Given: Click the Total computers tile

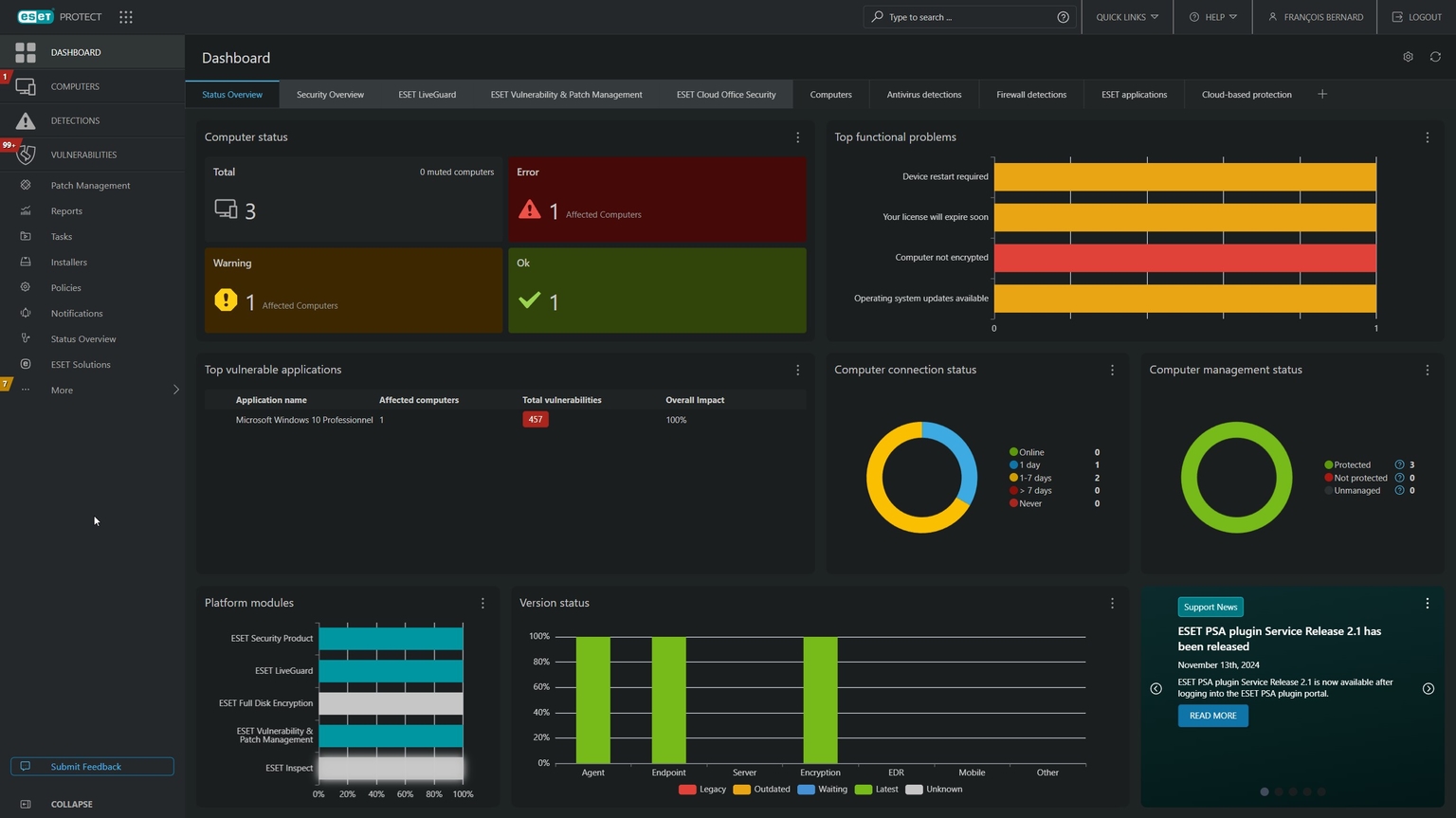Looking at the screenshot, I should tap(354, 199).
